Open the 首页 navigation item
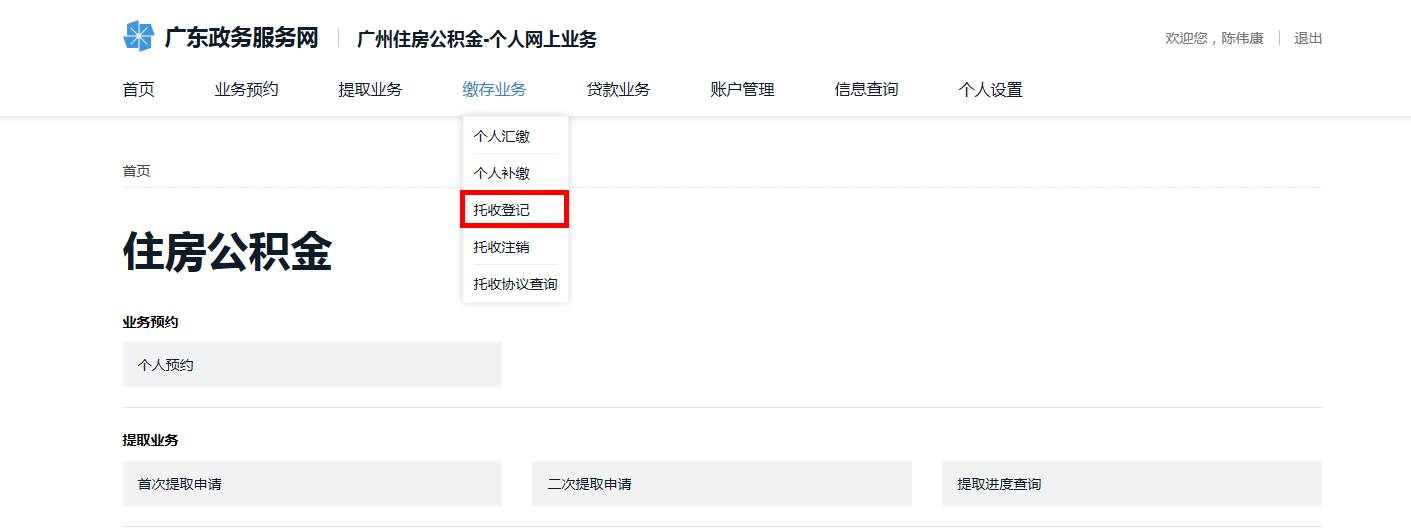 point(138,90)
